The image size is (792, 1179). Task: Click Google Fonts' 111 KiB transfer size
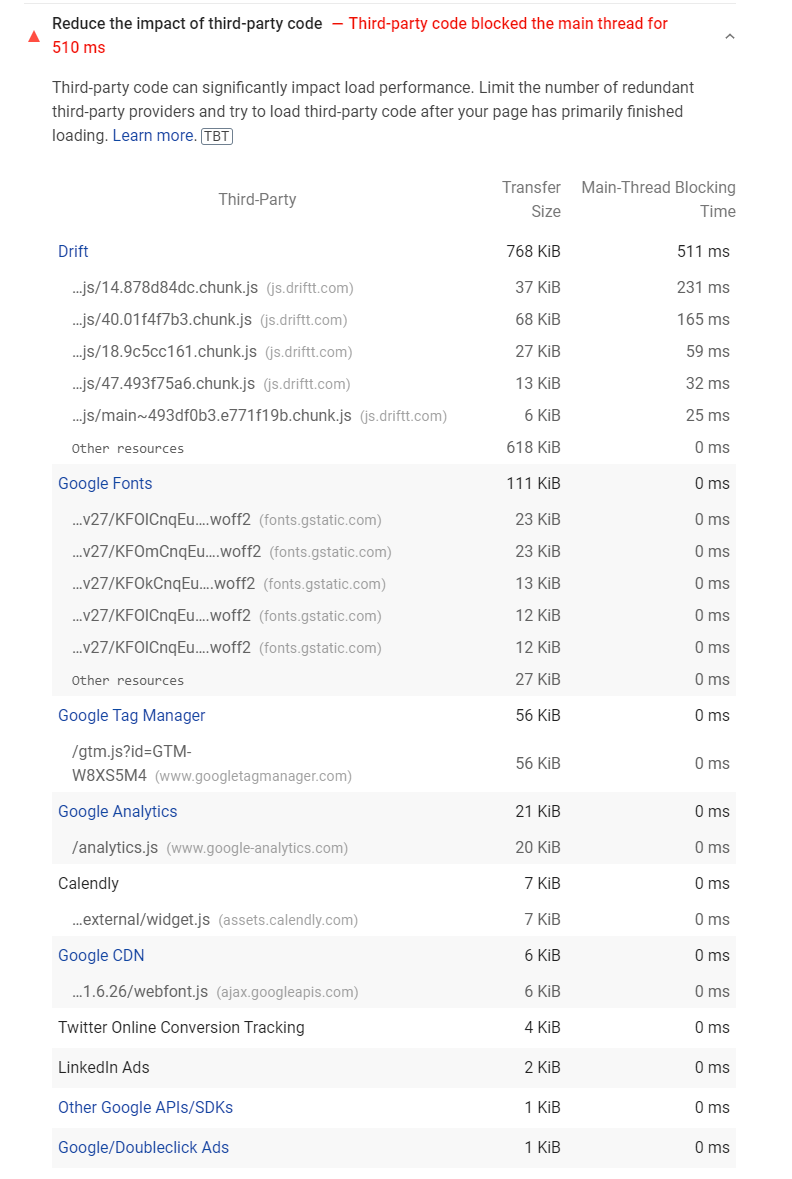pos(533,484)
